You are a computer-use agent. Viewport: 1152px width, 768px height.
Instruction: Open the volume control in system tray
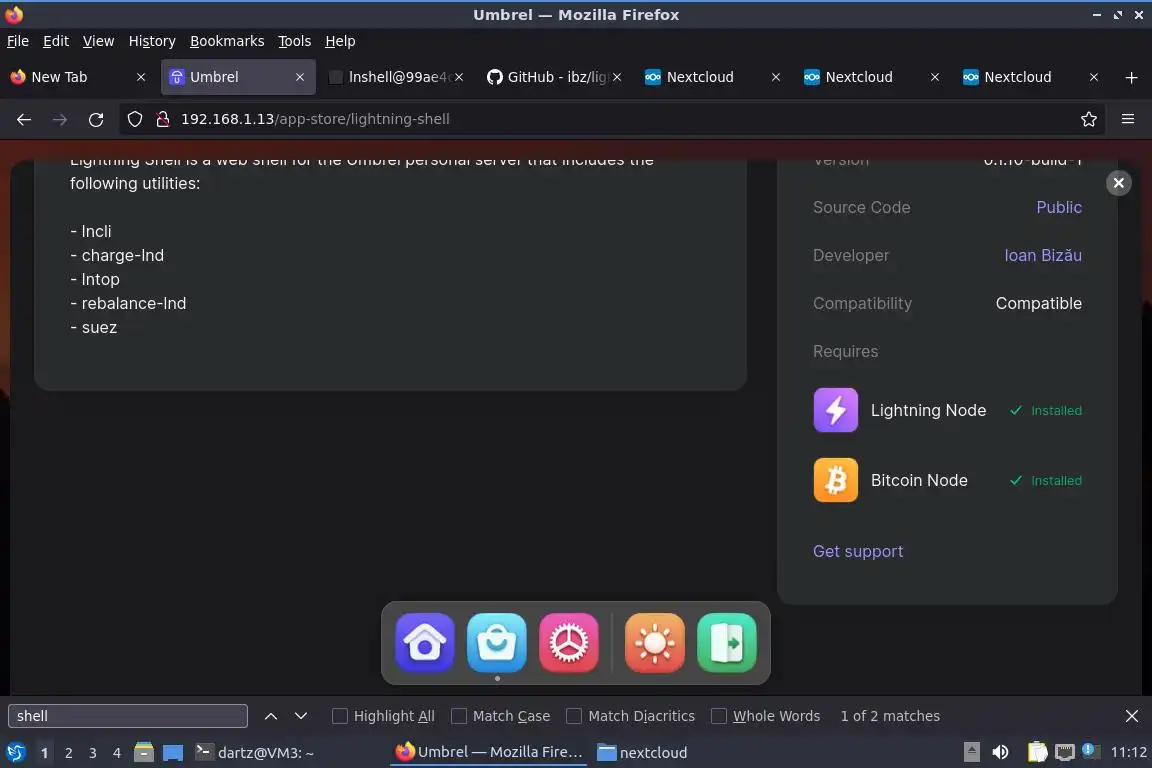click(1000, 752)
